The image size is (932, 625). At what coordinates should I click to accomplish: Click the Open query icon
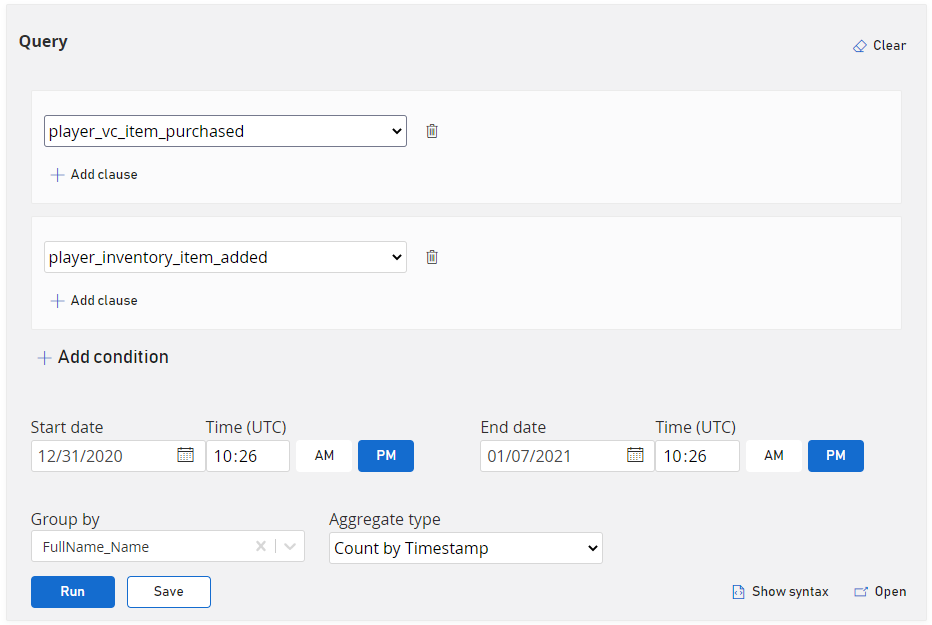click(x=861, y=592)
